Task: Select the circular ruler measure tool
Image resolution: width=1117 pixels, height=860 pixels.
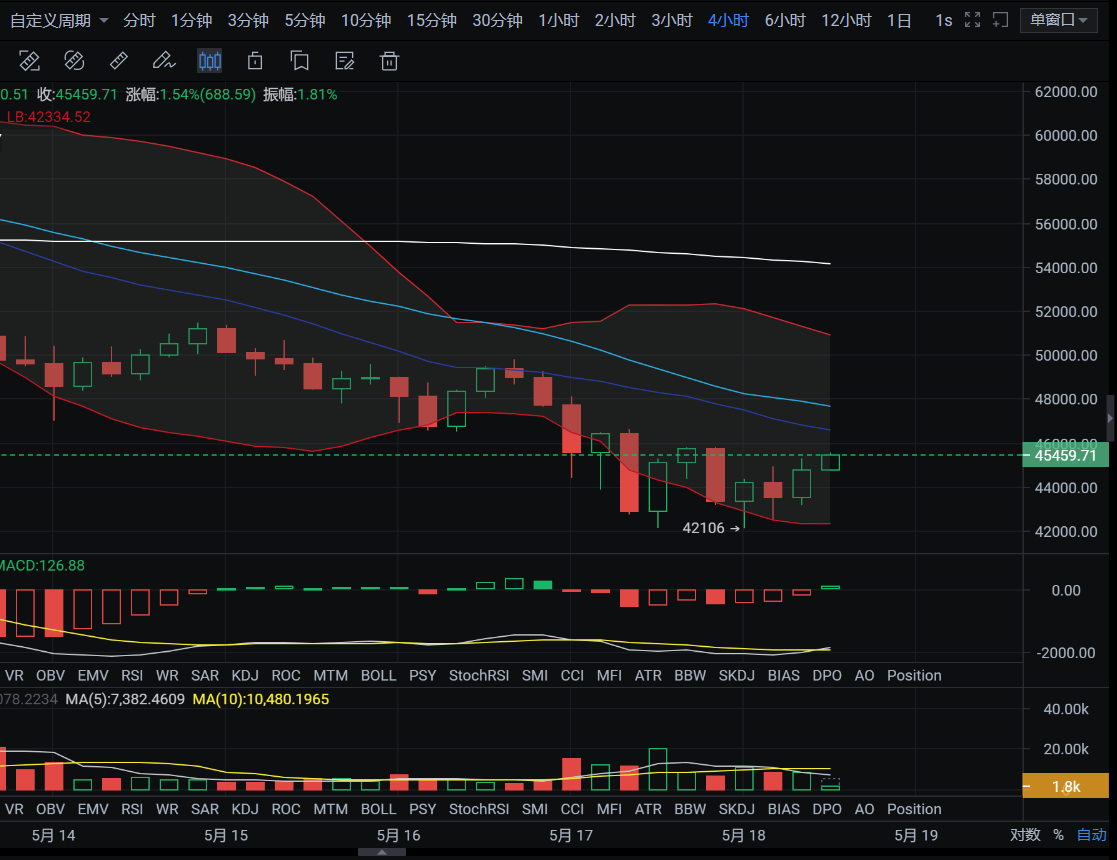Action: (x=74, y=61)
